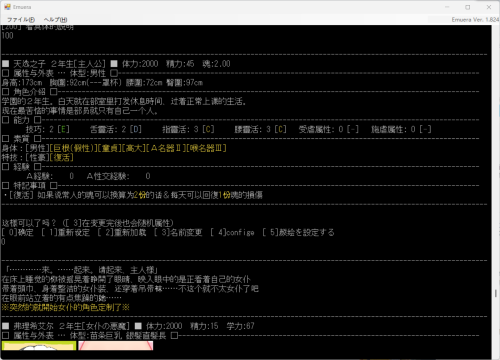Maximize the Emuera window
Viewport: 500px width, 360px height.
pos(468,7)
